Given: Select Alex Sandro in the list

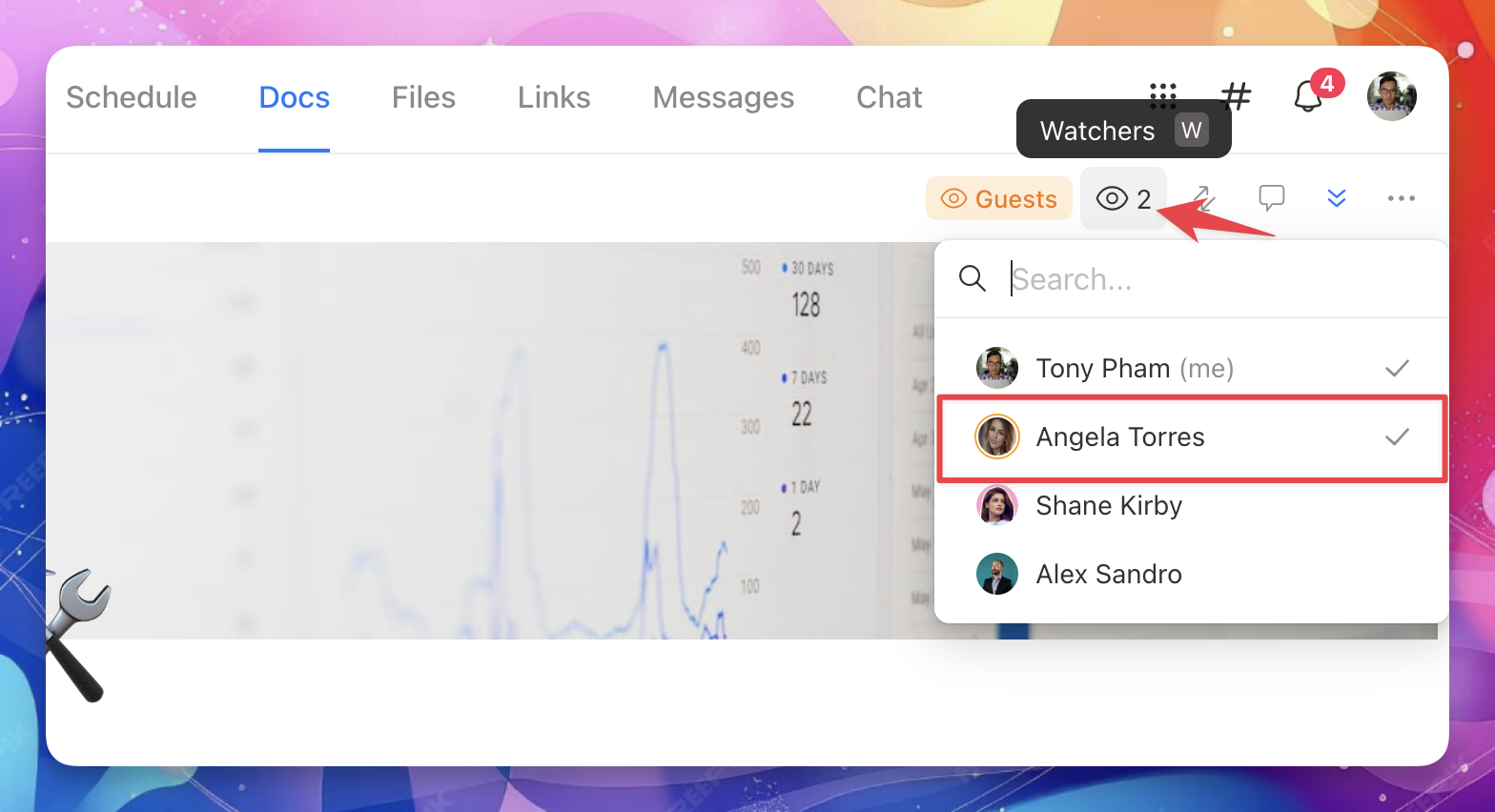Looking at the screenshot, I should tap(1192, 574).
